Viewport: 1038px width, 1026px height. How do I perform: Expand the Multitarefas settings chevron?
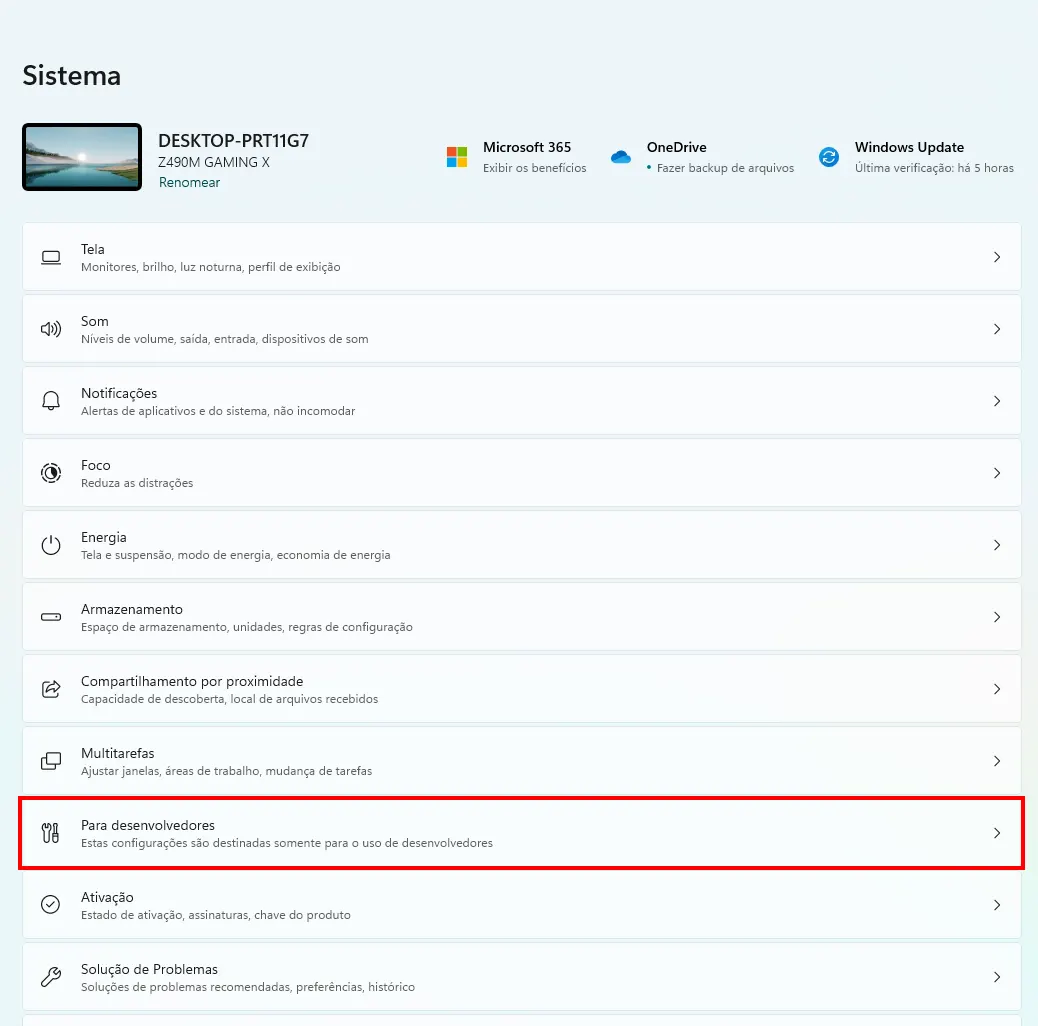point(997,761)
